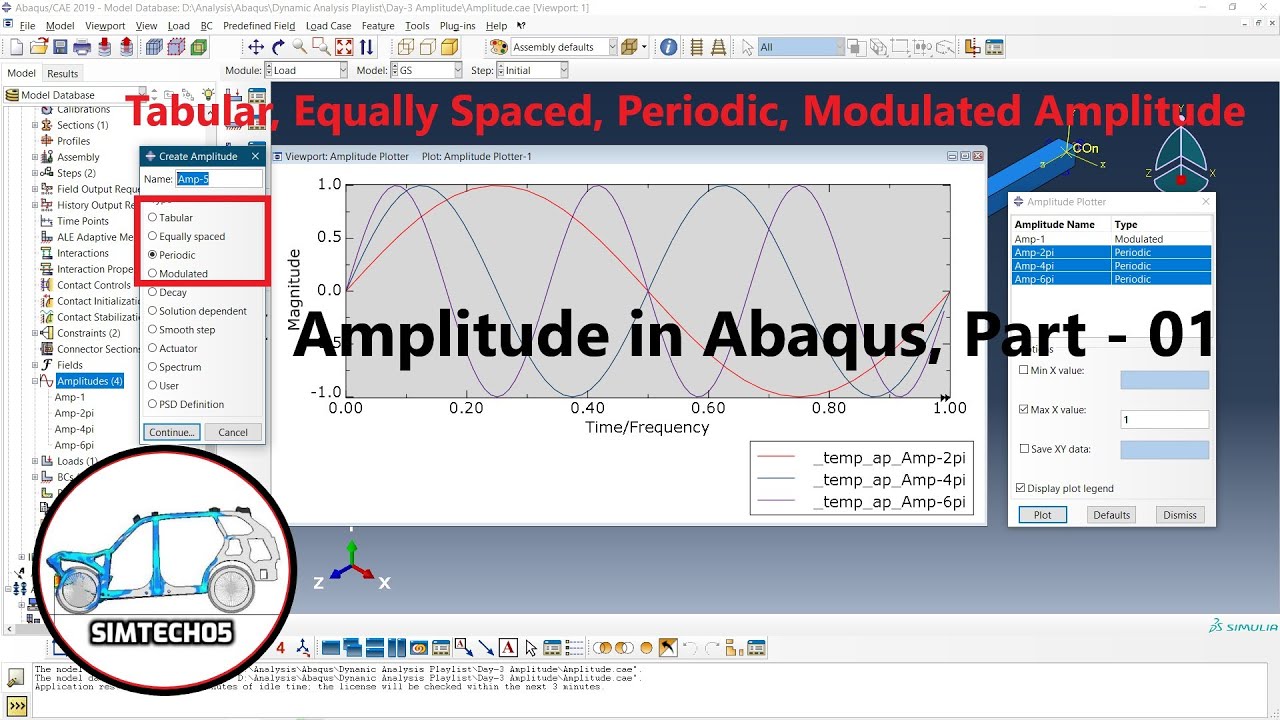This screenshot has width=1280, height=720.
Task: Save the model database icon
Action: coord(60,47)
